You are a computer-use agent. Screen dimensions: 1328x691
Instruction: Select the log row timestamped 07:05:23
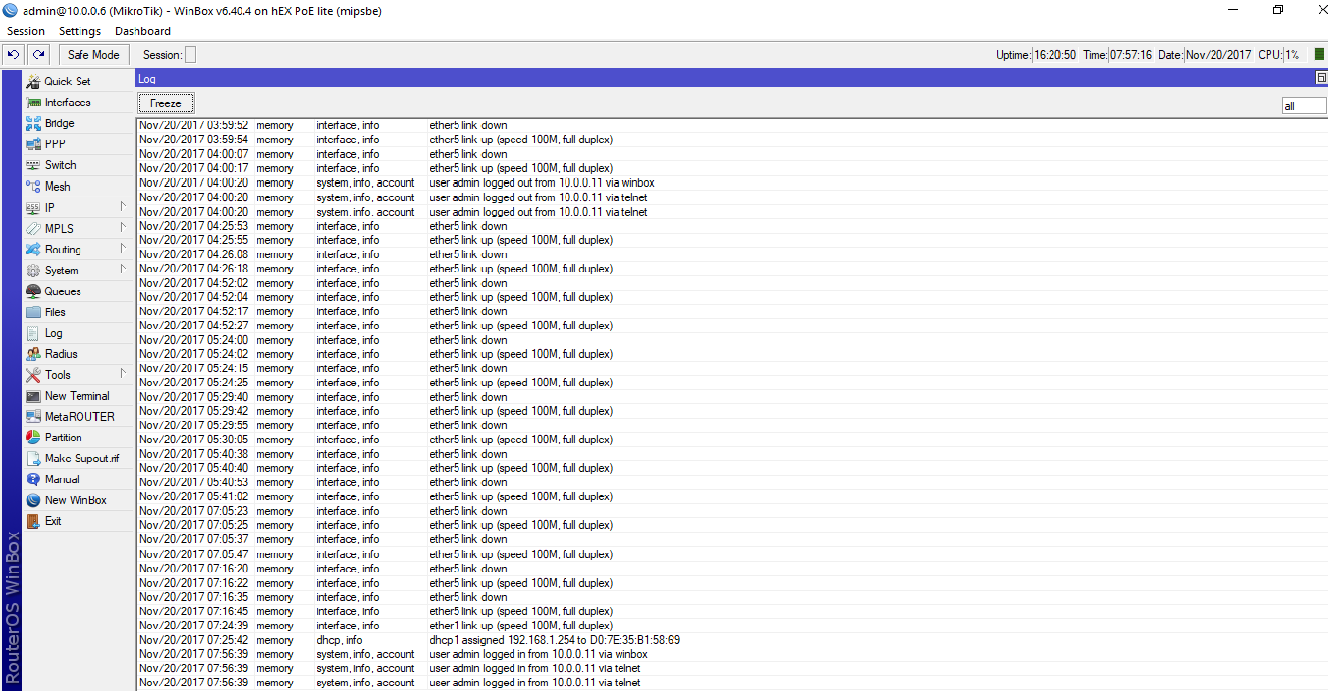[731, 511]
